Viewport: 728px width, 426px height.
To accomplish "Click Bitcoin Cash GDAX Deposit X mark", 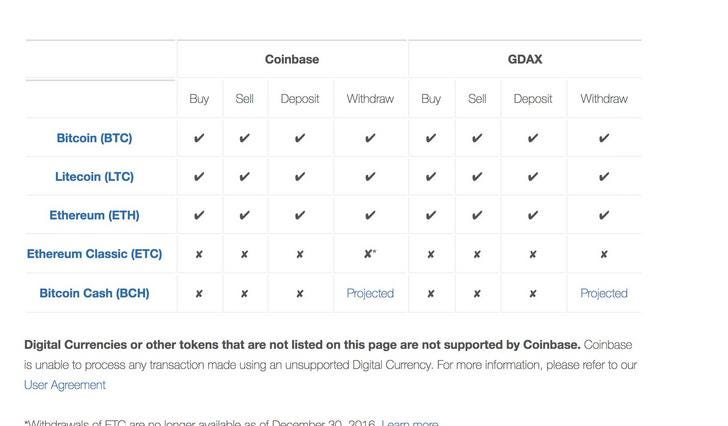I will point(533,293).
